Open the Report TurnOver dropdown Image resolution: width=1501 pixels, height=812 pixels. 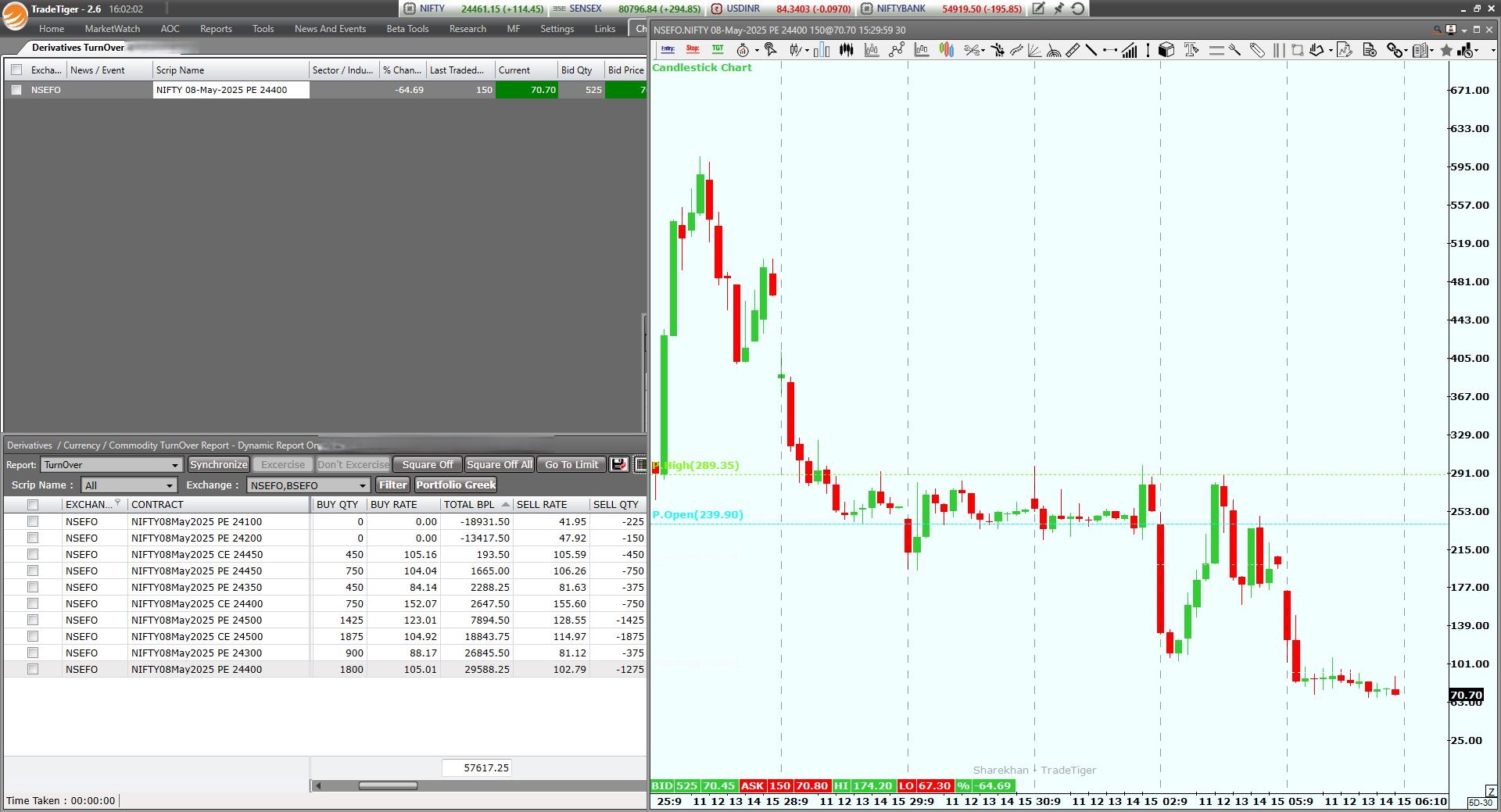(x=112, y=465)
